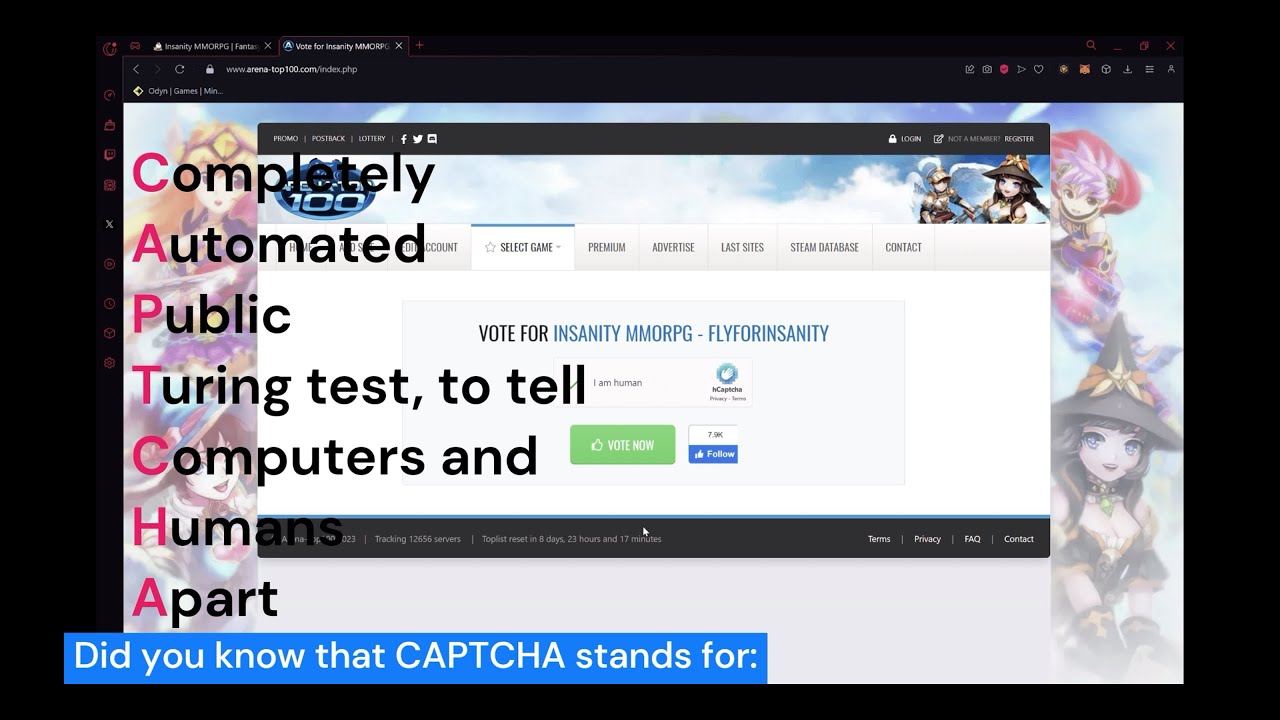
Task: Click the send/flow arrow icon
Action: tap(1021, 69)
